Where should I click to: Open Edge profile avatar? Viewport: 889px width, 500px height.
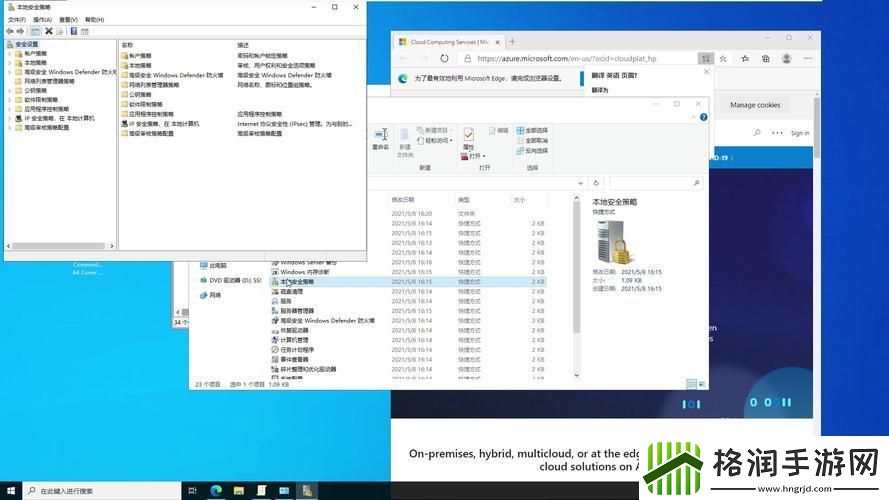click(x=786, y=58)
